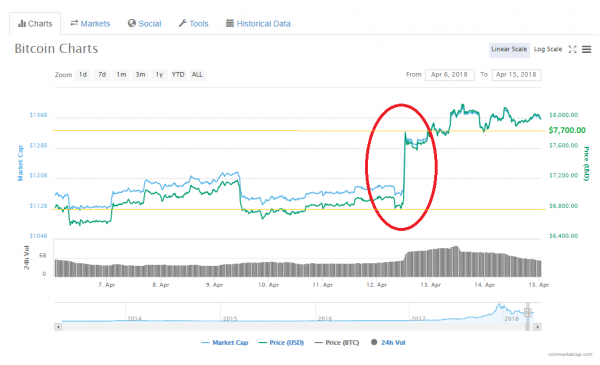
Task: Click the navigator scroll right arrow
Action: pyautogui.click(x=537, y=327)
